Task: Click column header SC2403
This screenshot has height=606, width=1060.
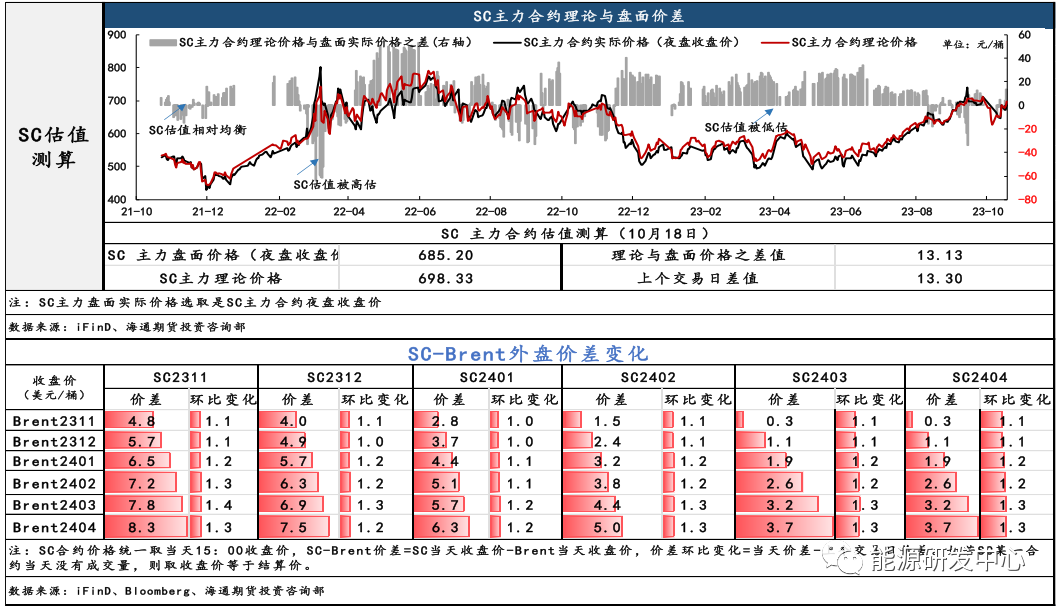Action: [x=819, y=377]
